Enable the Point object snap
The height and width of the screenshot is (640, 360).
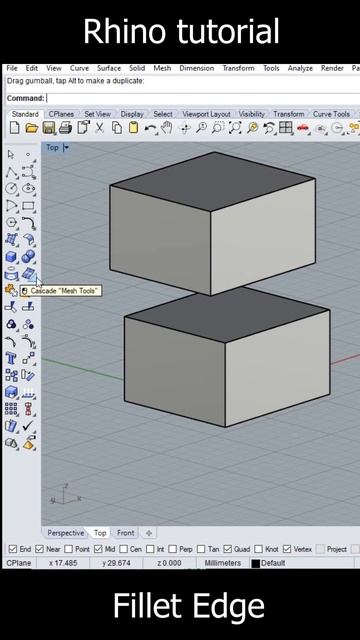click(x=69, y=549)
